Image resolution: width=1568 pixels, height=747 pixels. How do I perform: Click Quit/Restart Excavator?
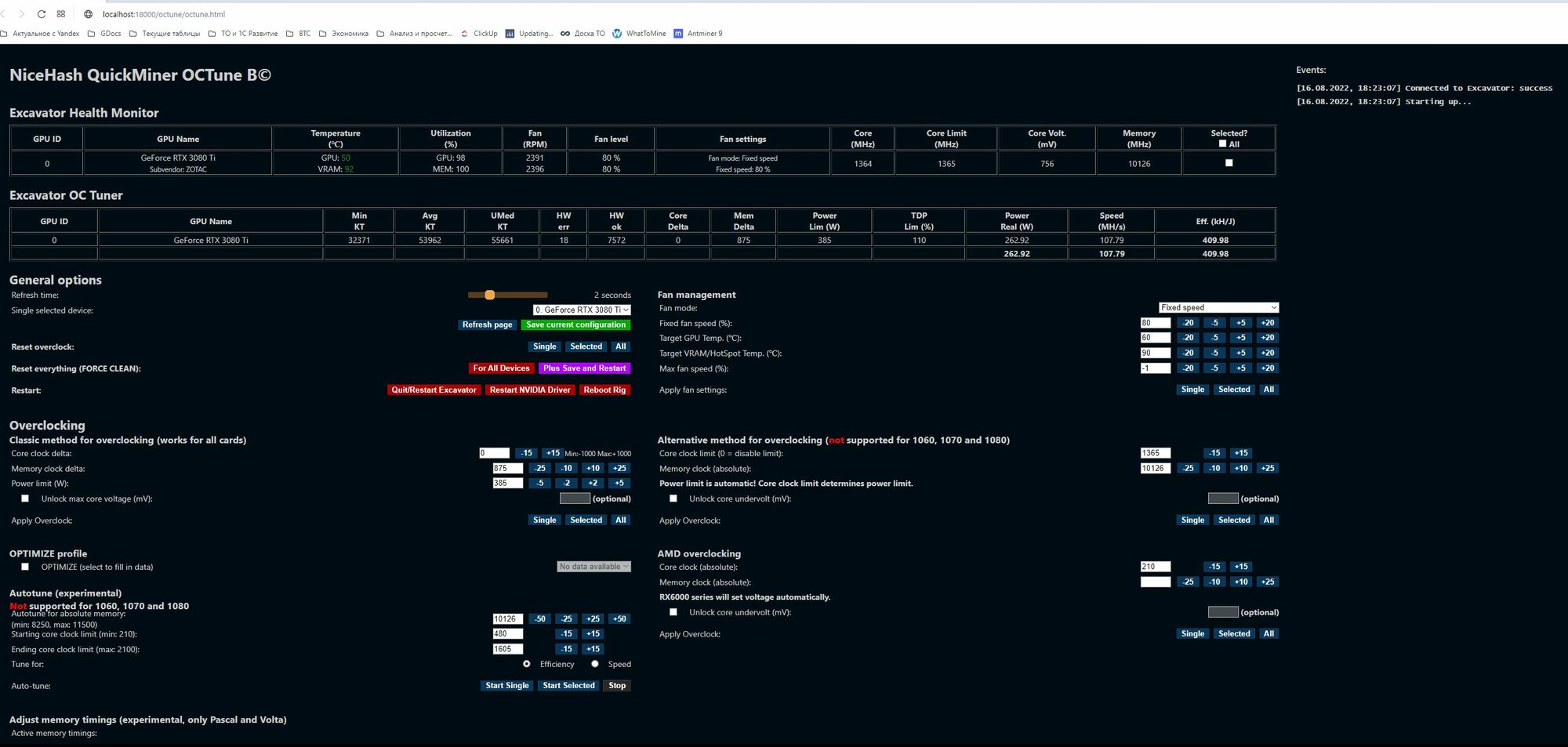(x=434, y=390)
